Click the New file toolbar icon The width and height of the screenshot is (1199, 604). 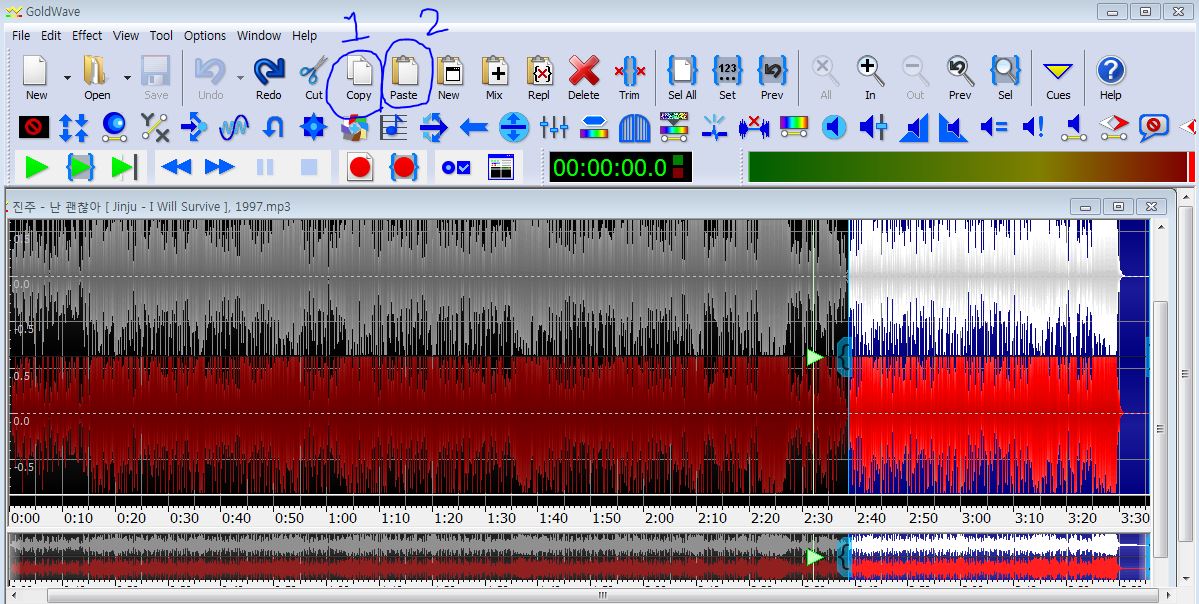pos(36,70)
